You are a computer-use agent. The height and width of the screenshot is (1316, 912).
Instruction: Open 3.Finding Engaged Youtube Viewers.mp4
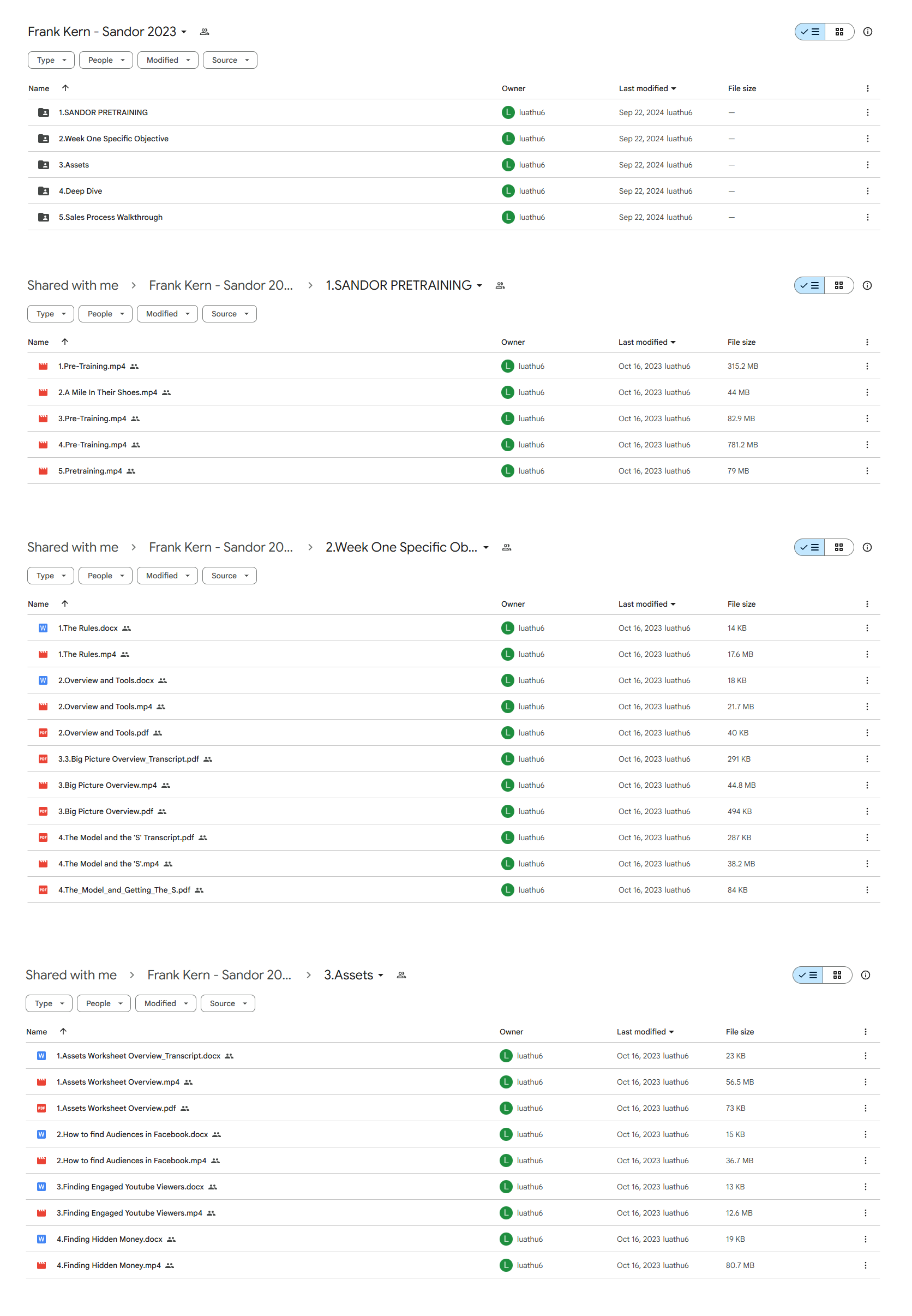point(129,1213)
